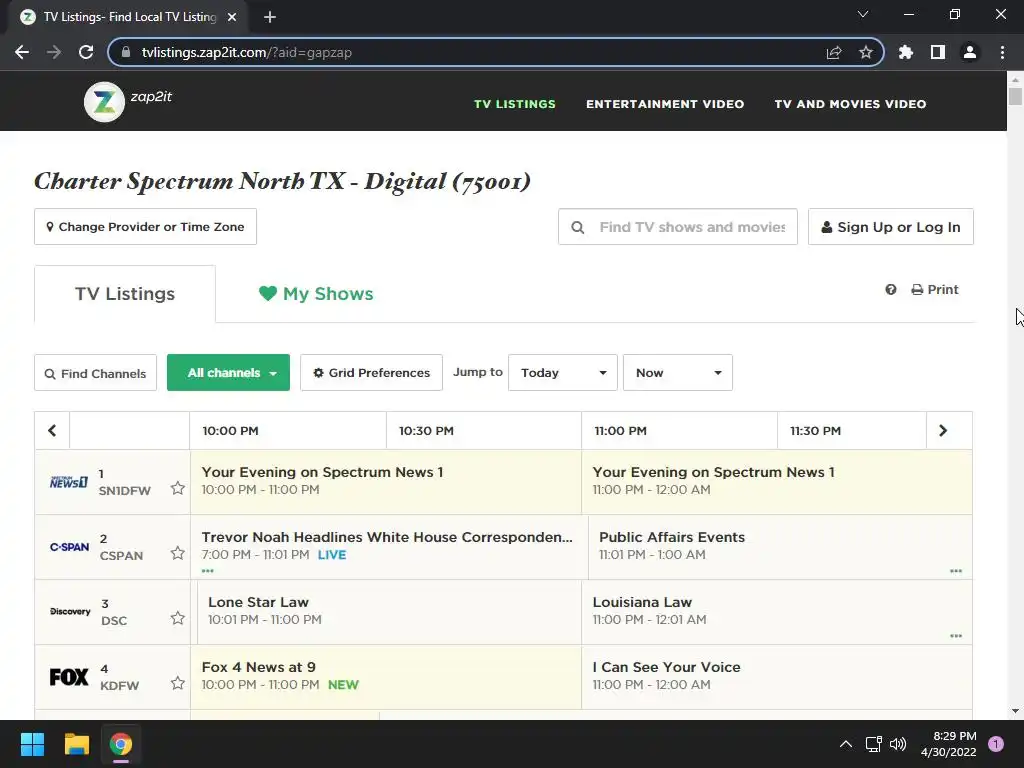Open TV AND MOVIES VIDEO nav item
Image resolution: width=1024 pixels, height=768 pixels.
(850, 104)
